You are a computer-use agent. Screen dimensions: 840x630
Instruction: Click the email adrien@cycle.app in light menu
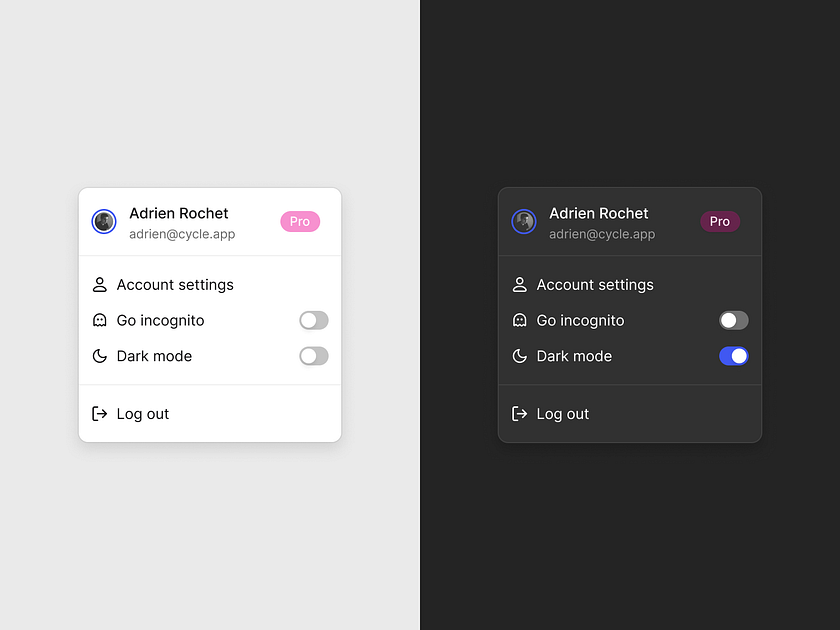(182, 234)
